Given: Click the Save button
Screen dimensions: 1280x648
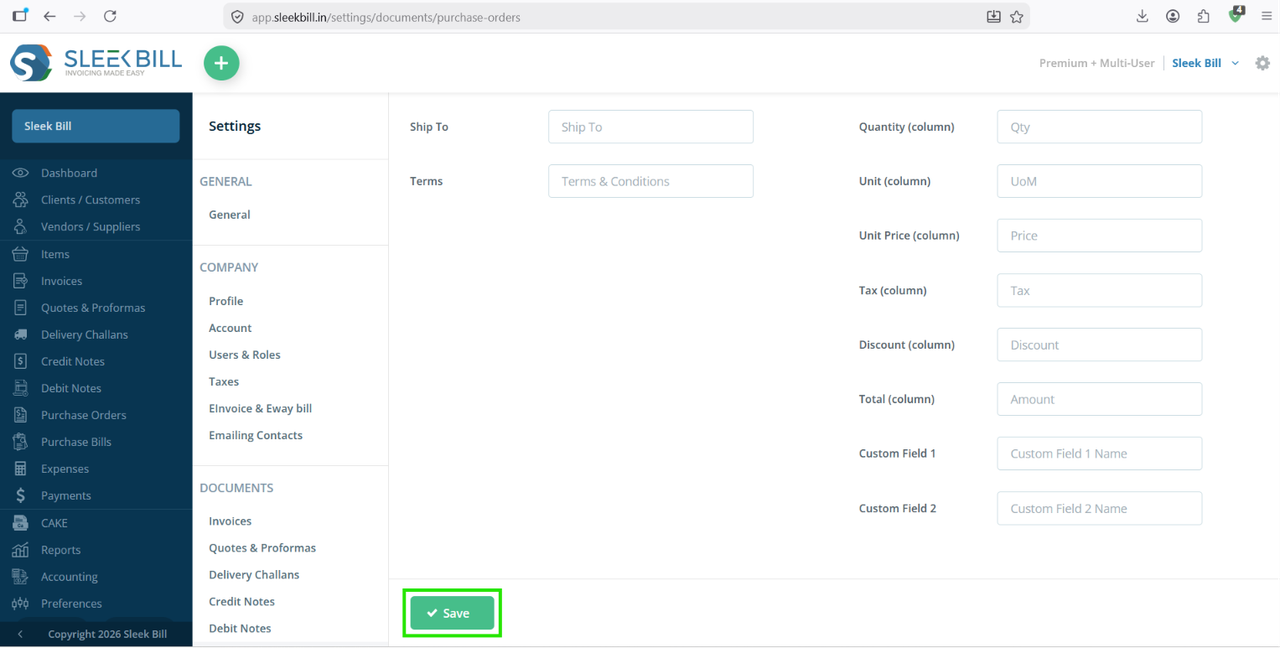Looking at the screenshot, I should [452, 613].
